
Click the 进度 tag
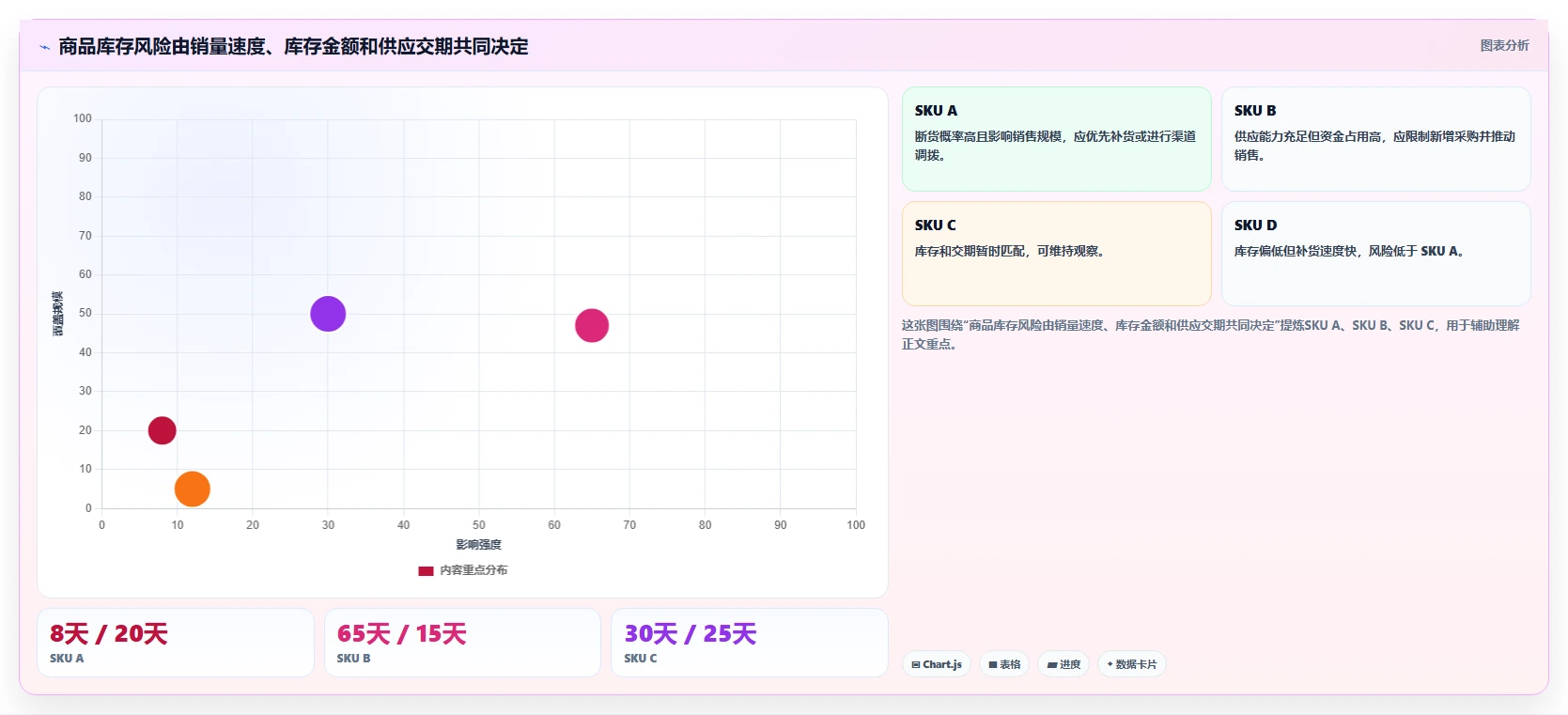(1063, 664)
